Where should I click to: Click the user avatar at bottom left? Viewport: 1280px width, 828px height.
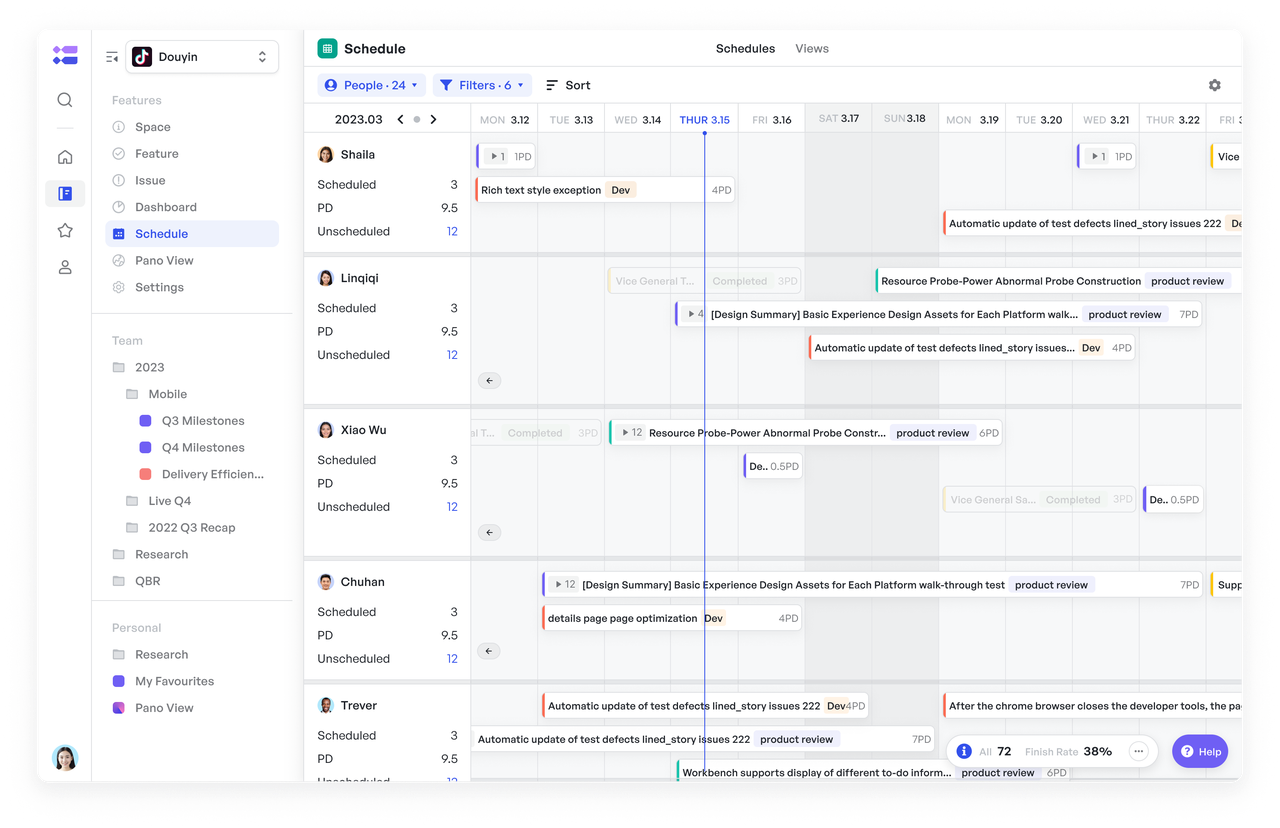pyautogui.click(x=64, y=758)
